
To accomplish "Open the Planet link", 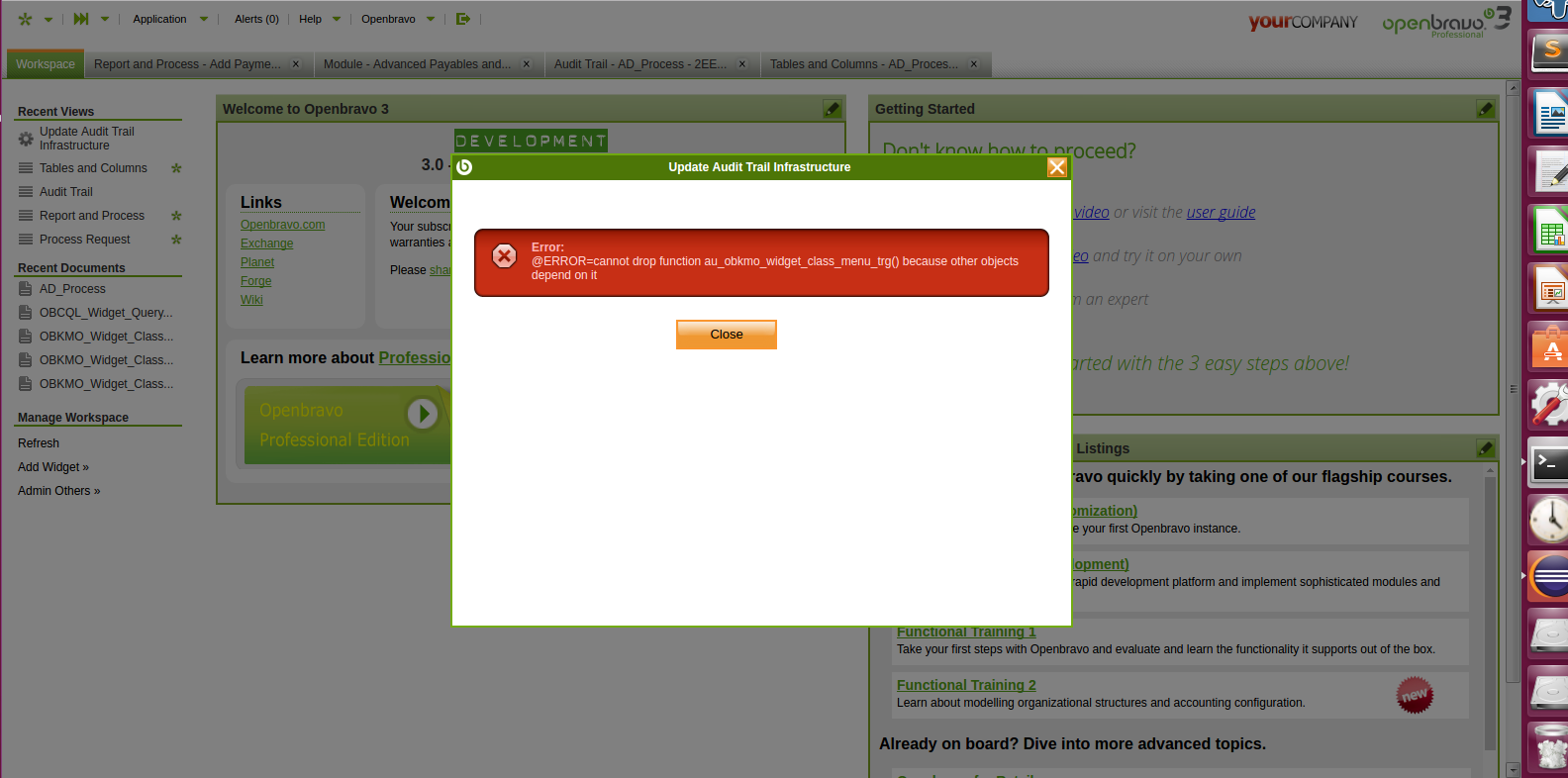I will coord(257,262).
